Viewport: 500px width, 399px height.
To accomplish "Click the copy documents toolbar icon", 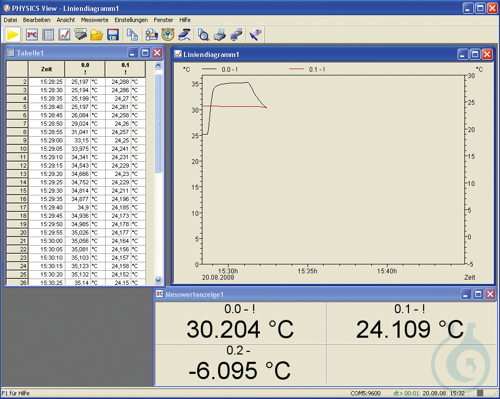I will tap(132, 35).
